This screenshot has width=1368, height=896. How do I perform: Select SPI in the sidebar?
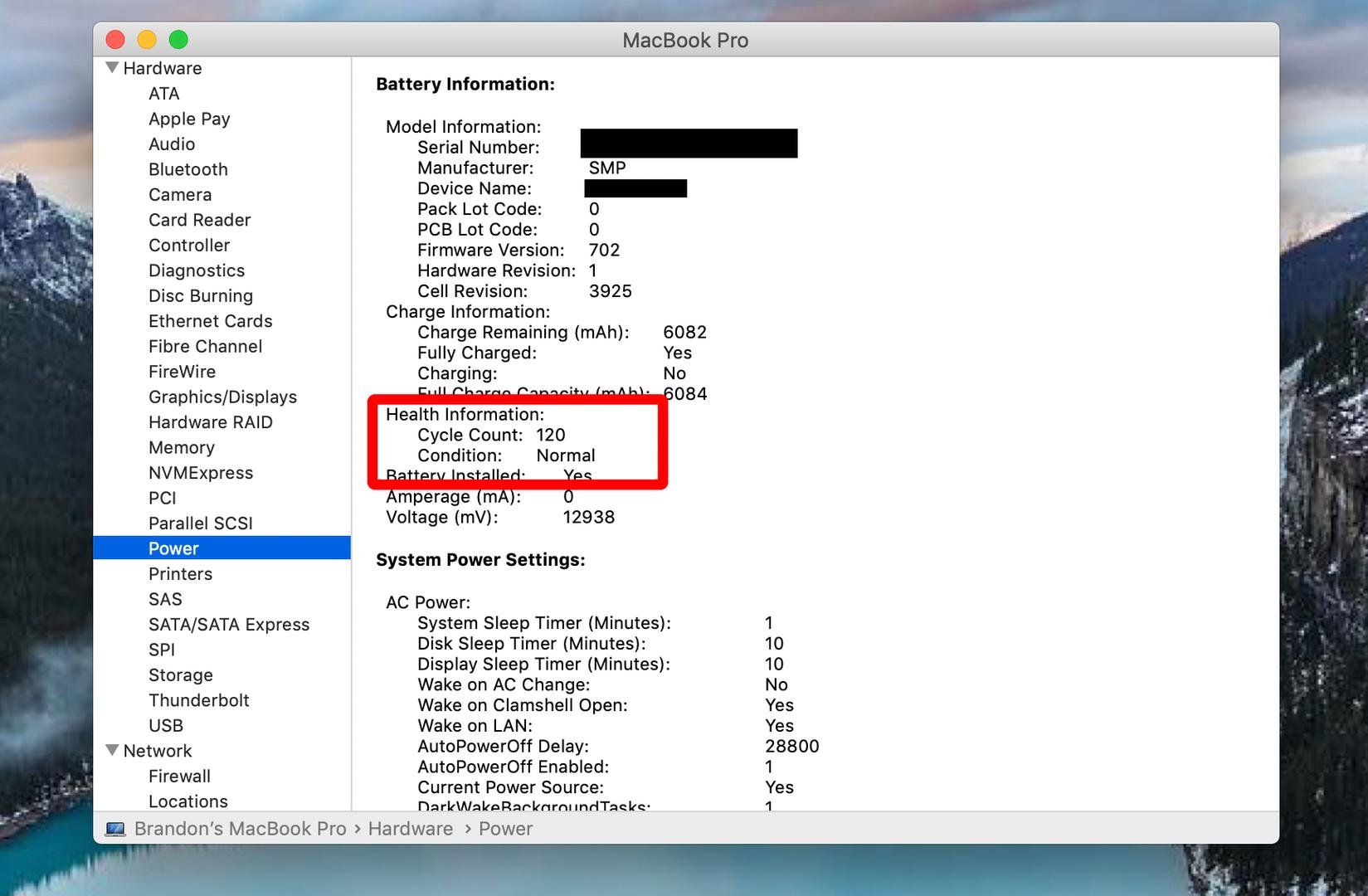[162, 650]
